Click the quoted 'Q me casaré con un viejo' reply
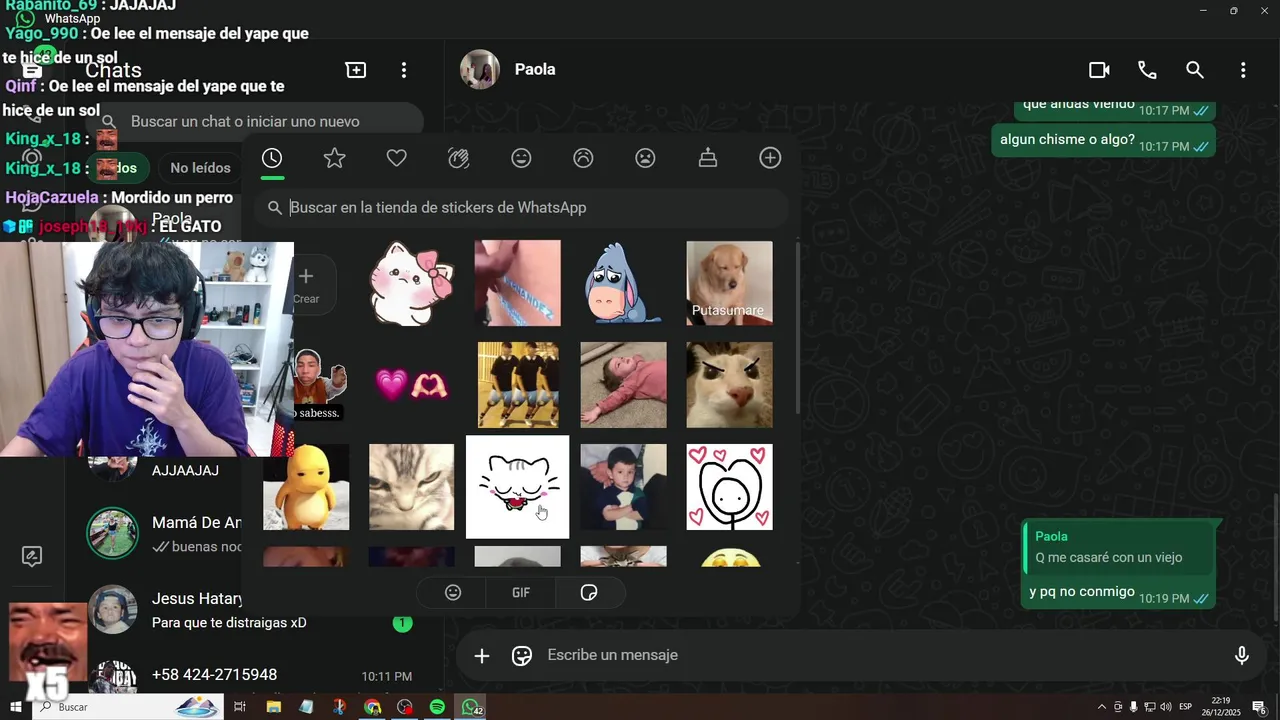Image resolution: width=1280 pixels, height=720 pixels. (1119, 548)
